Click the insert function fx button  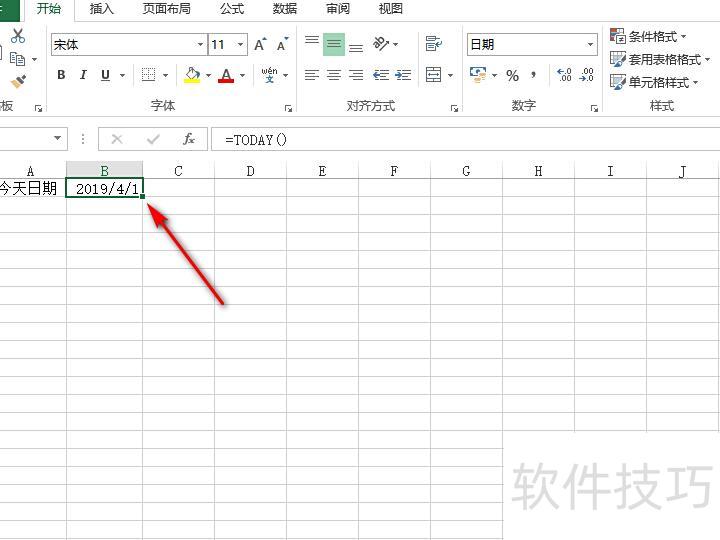[188, 139]
